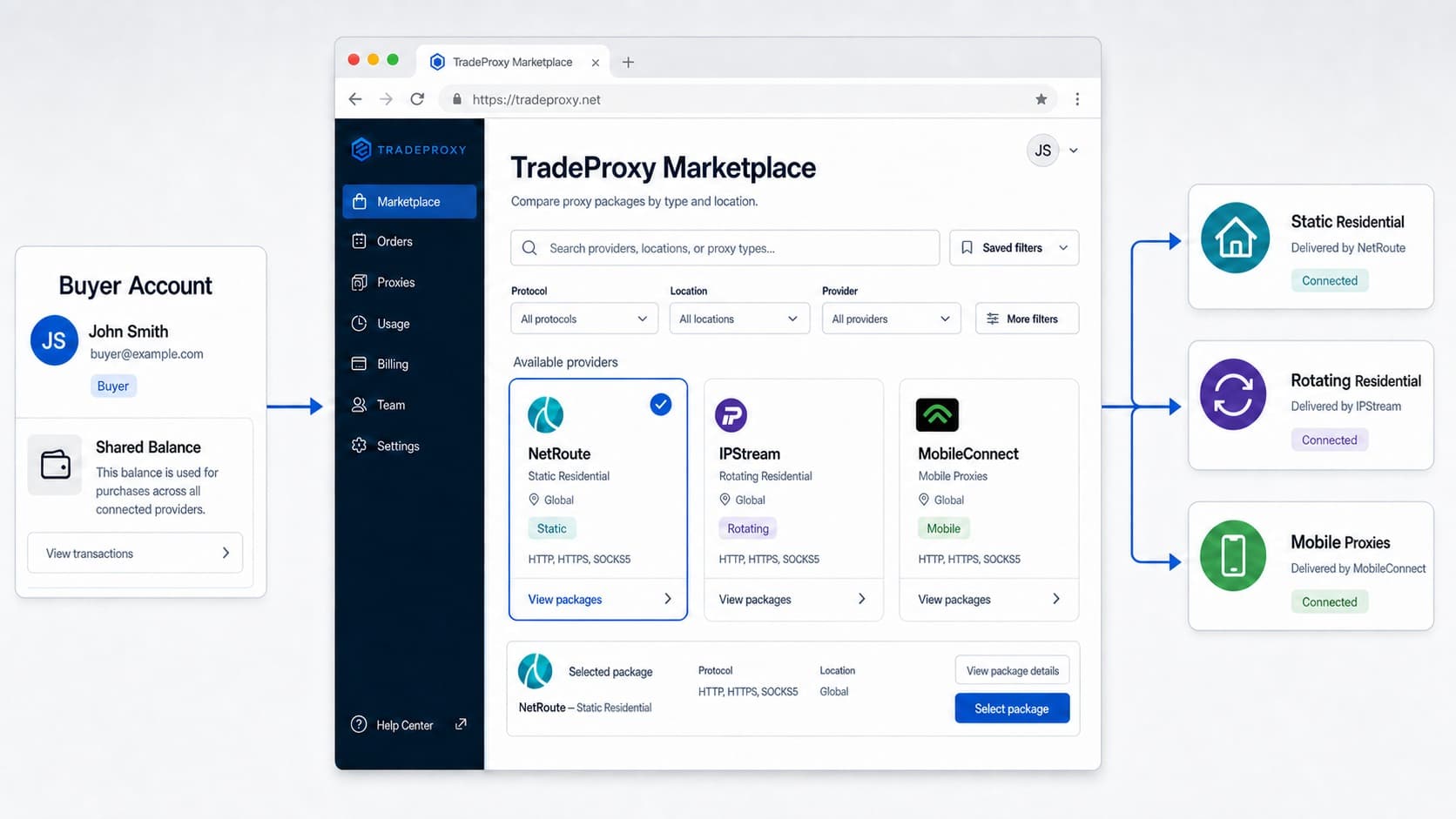Click the browser forward arrow
This screenshot has height=819, width=1456.
coord(386,99)
